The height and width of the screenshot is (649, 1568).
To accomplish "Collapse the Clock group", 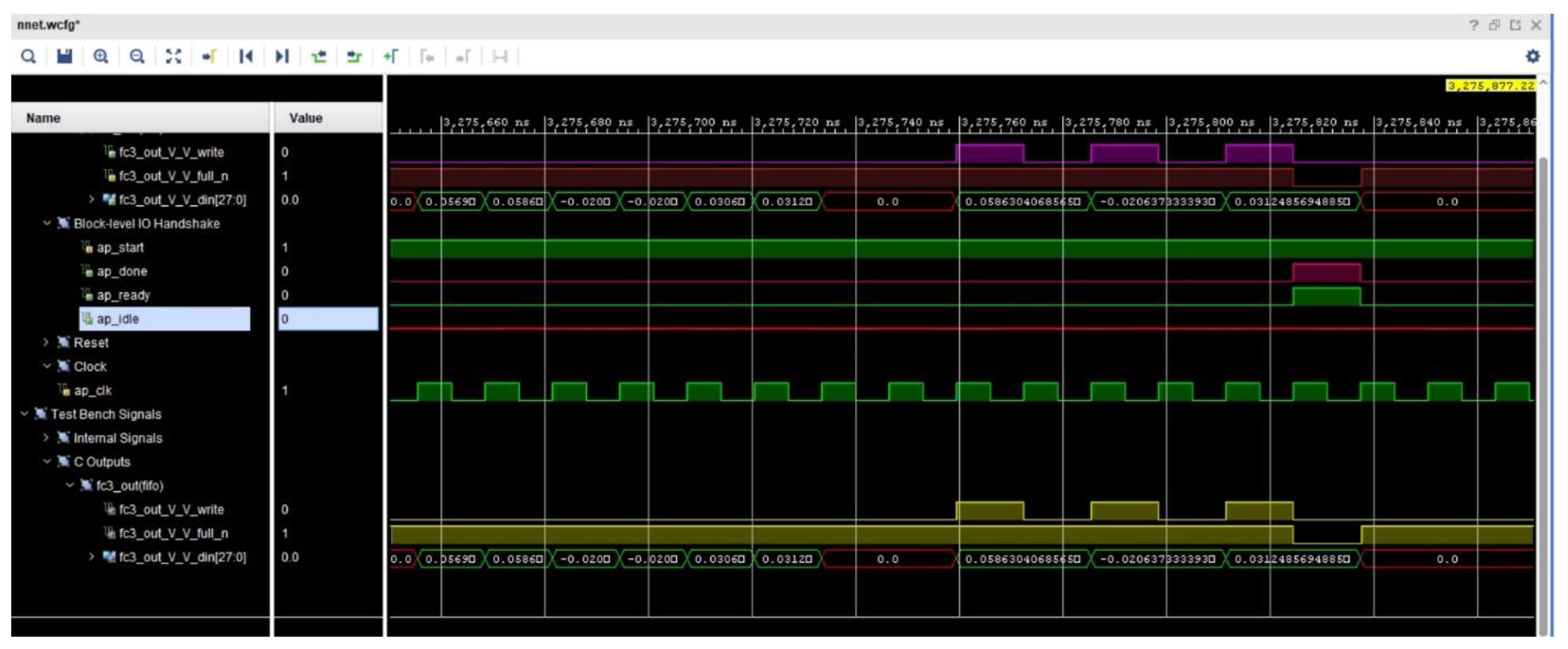I will [x=47, y=366].
